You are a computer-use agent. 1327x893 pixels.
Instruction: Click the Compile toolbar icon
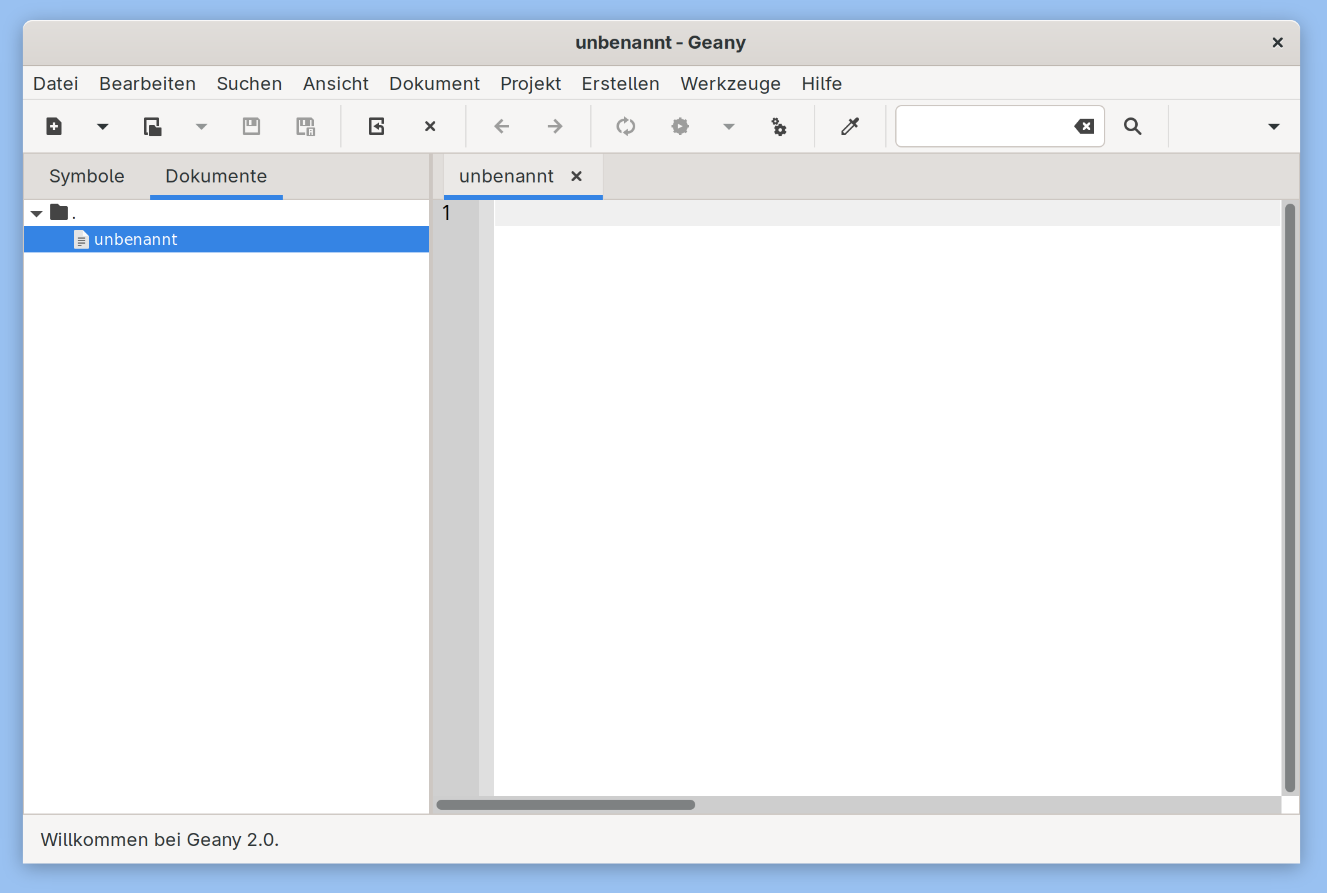click(x=626, y=126)
